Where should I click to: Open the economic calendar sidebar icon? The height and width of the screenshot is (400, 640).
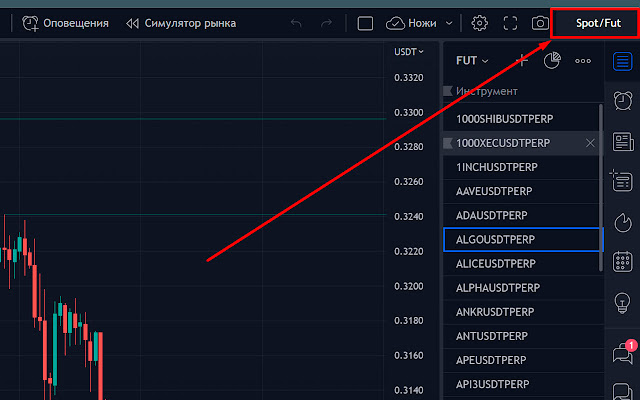click(623, 261)
